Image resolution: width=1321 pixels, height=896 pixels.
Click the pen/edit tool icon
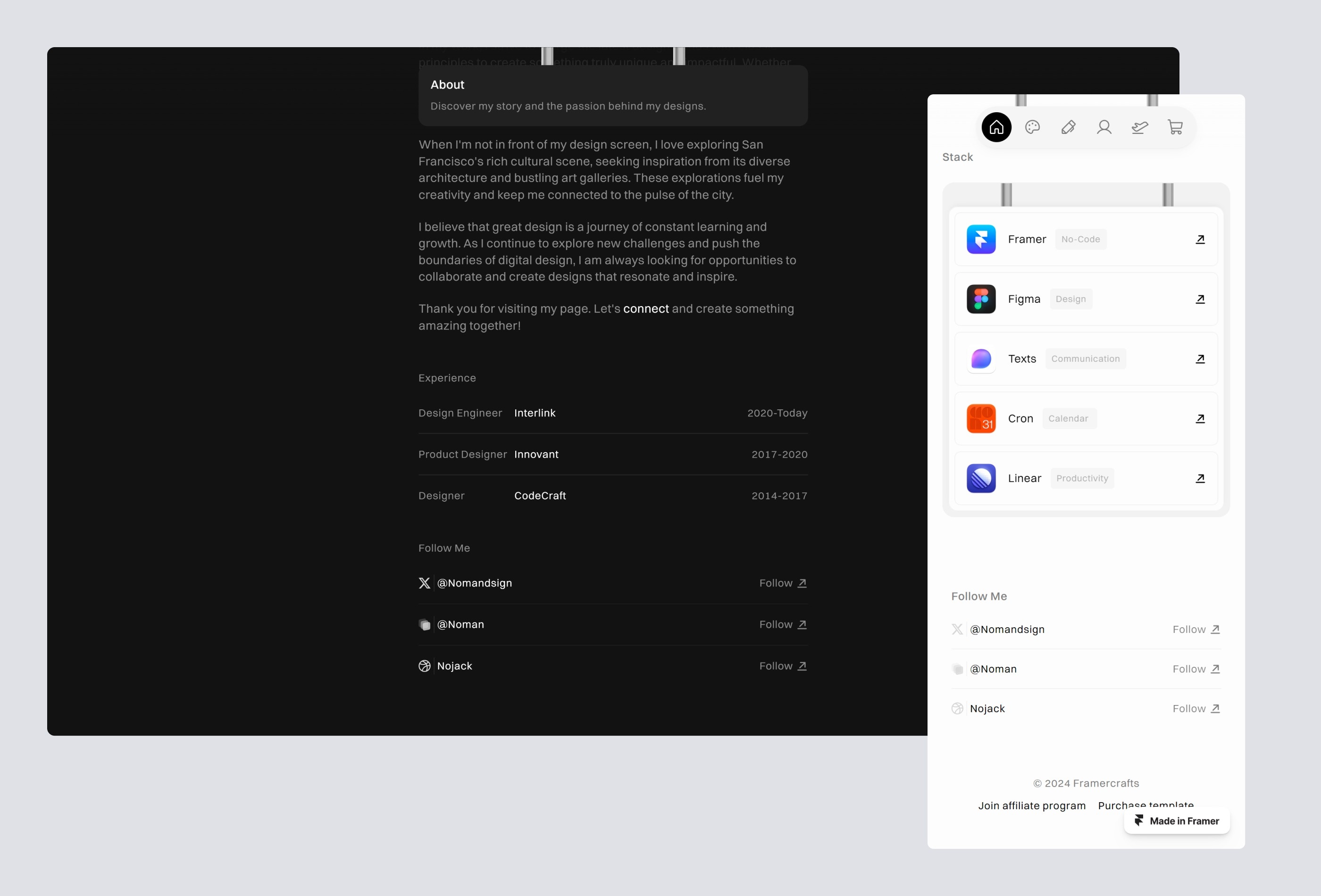tap(1068, 127)
